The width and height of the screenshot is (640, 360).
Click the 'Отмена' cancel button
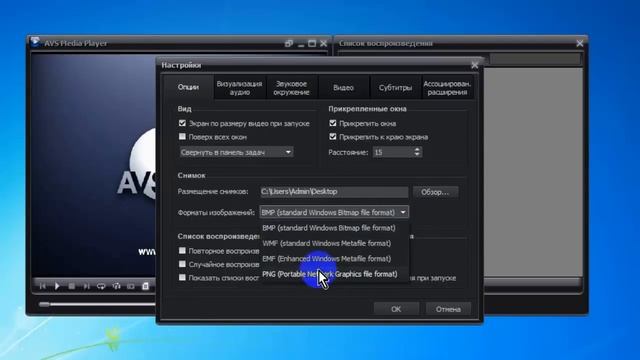pyautogui.click(x=448, y=309)
